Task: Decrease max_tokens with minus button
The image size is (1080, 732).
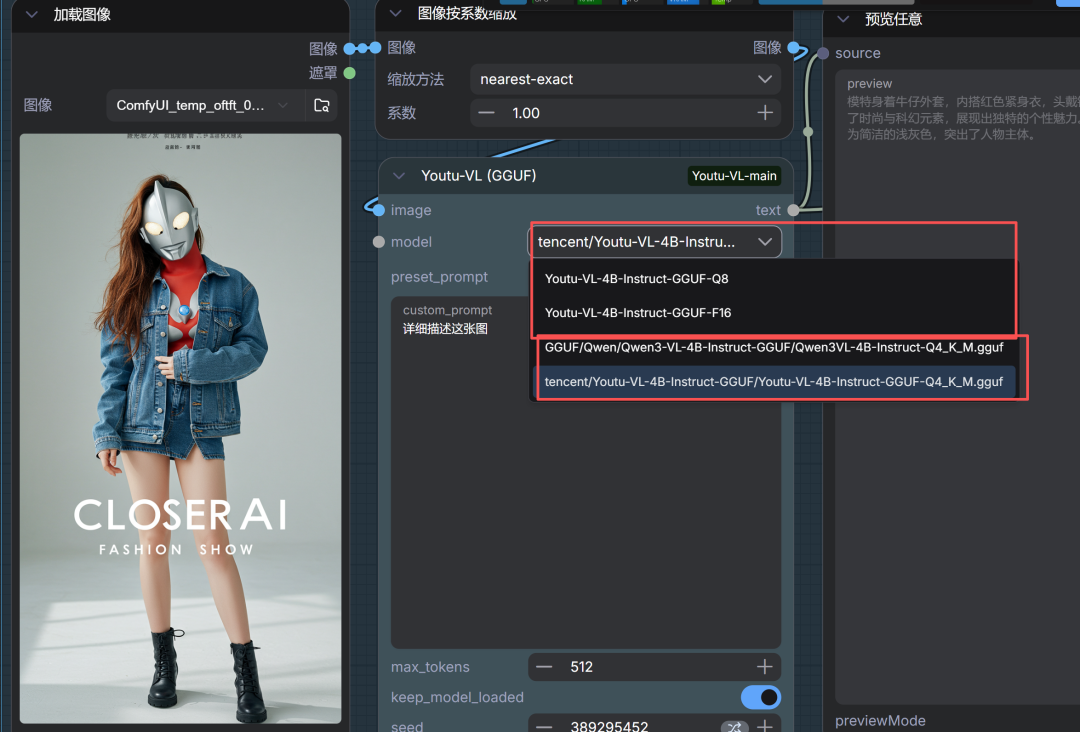Action: click(x=544, y=667)
